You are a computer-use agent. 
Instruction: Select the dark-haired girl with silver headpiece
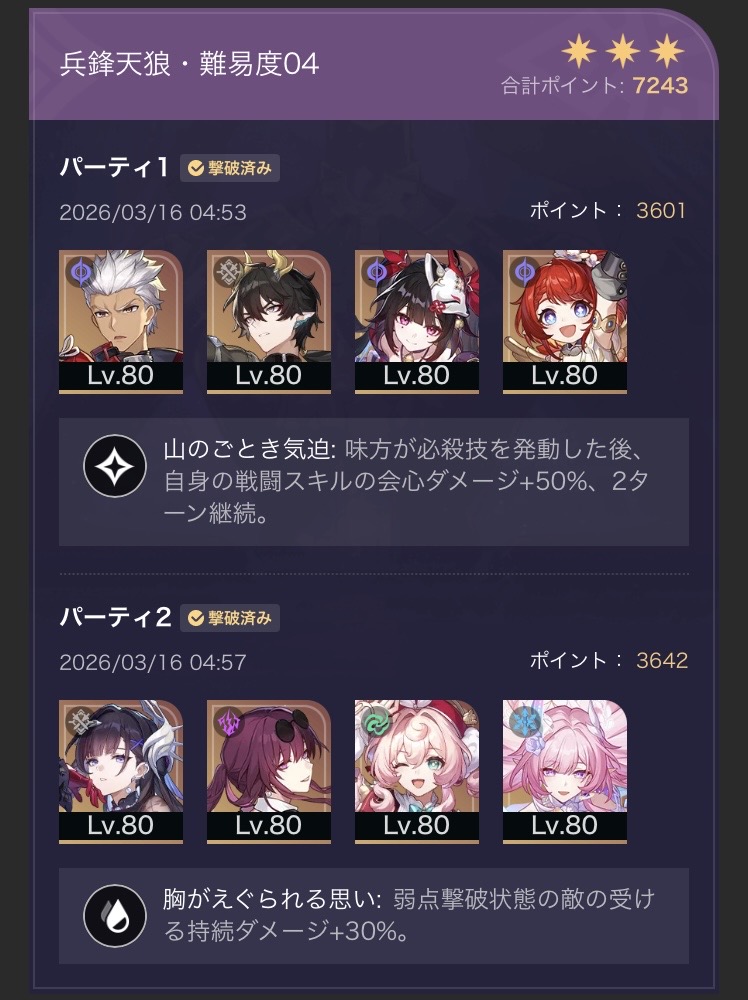coord(121,771)
